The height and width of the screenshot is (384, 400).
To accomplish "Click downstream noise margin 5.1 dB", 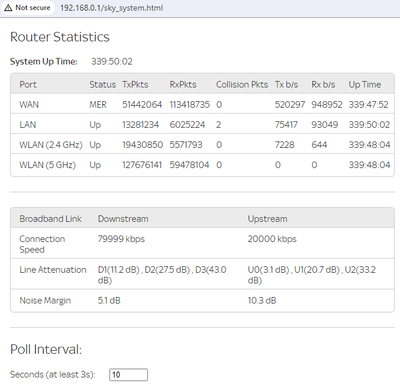I will click(x=109, y=301).
